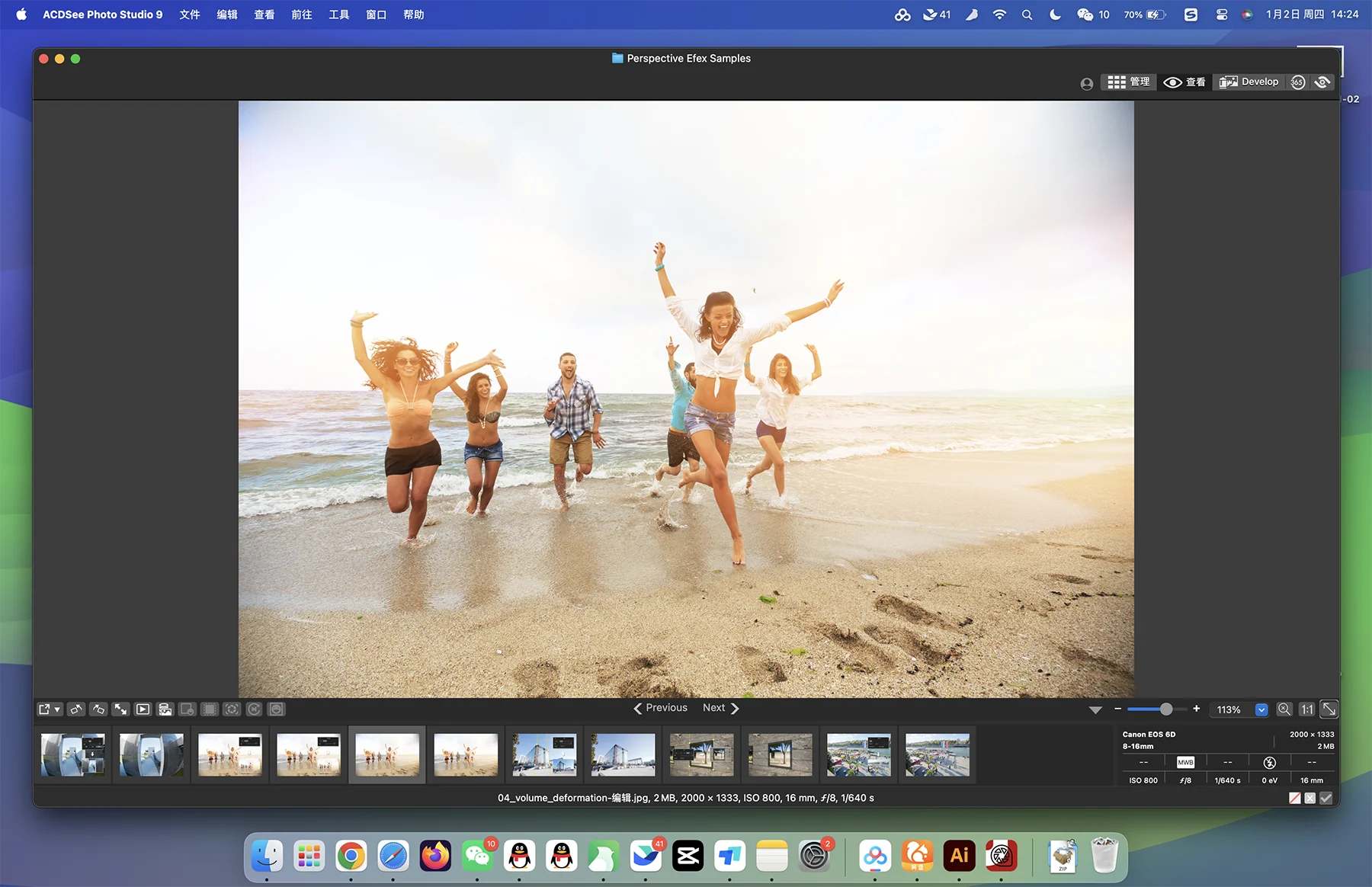Viewport: 1372px width, 887px height.
Task: Switch to the 查看 (View) mode
Action: coord(1184,82)
